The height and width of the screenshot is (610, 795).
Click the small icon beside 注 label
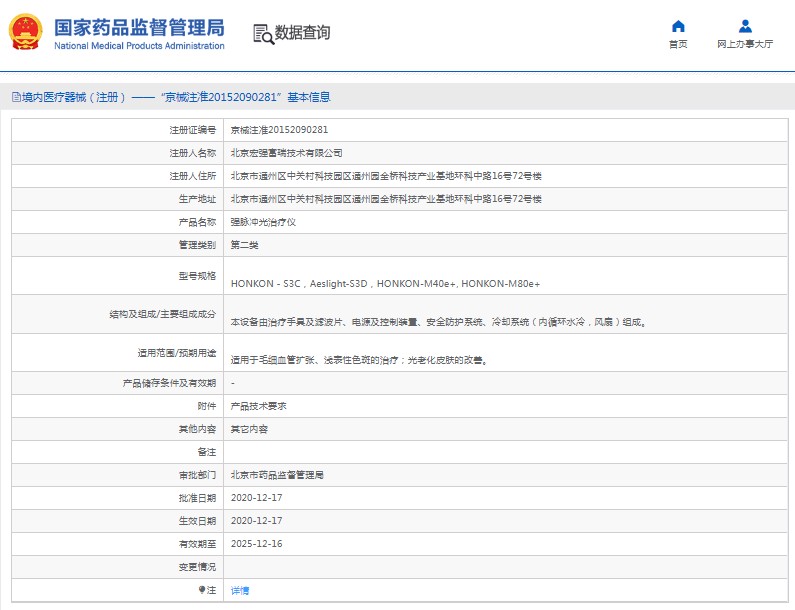201,590
